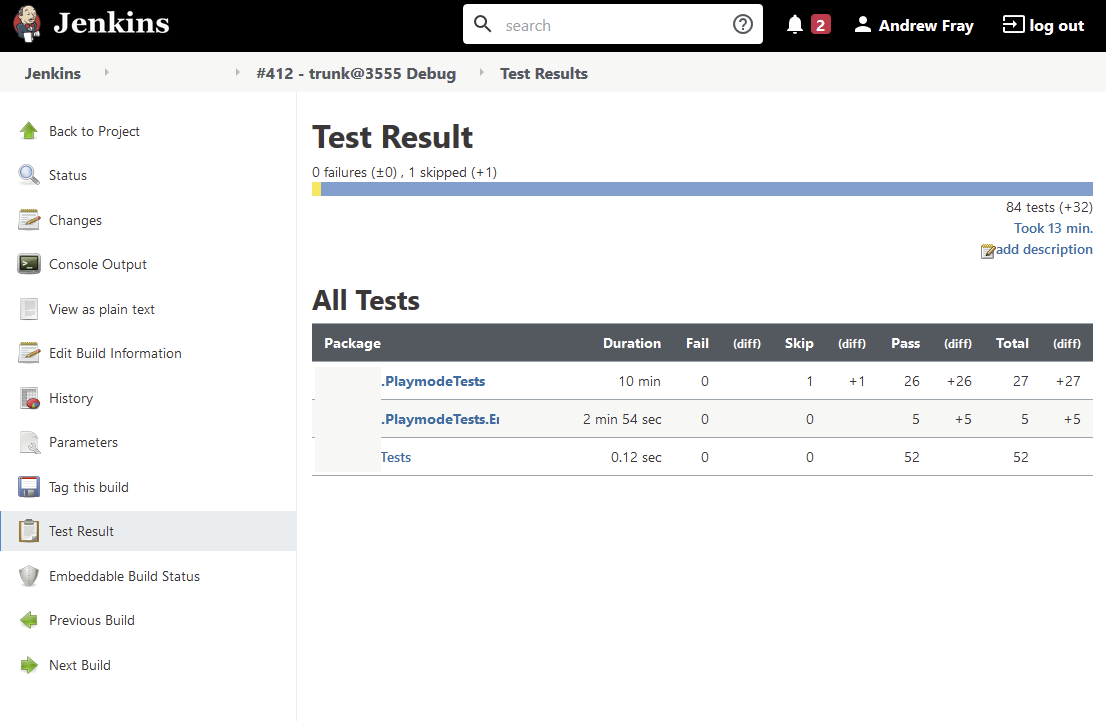
Task: Select the '10 min' duration cell
Action: [x=639, y=382]
